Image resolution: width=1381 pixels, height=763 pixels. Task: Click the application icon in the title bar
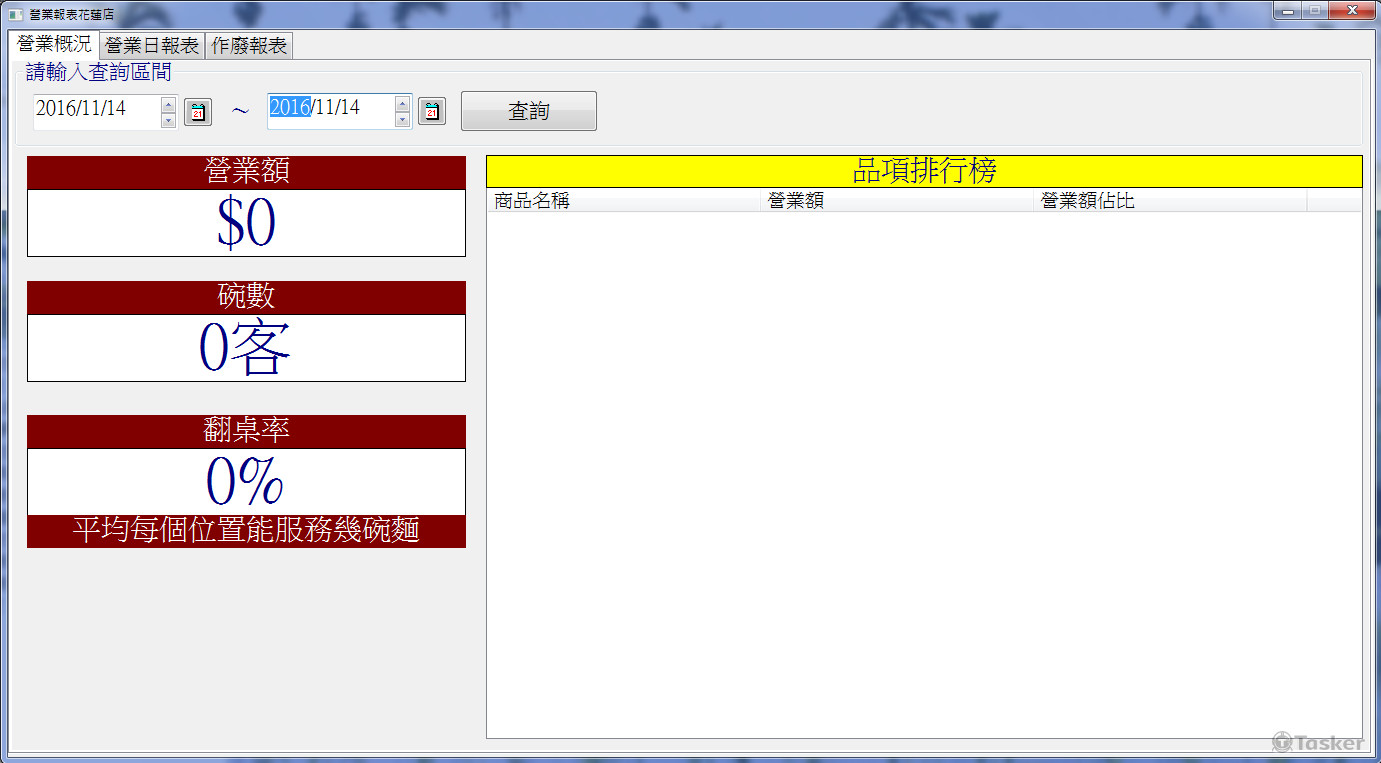click(16, 15)
